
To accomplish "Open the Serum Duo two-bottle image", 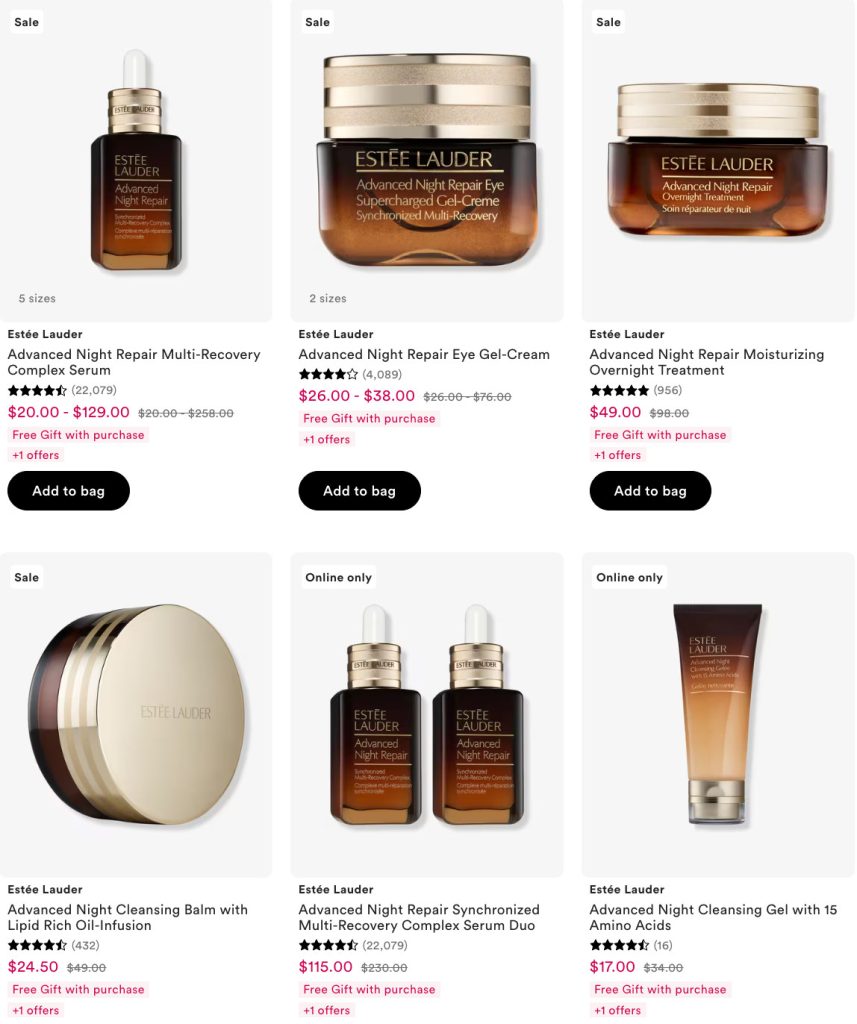I will [427, 714].
